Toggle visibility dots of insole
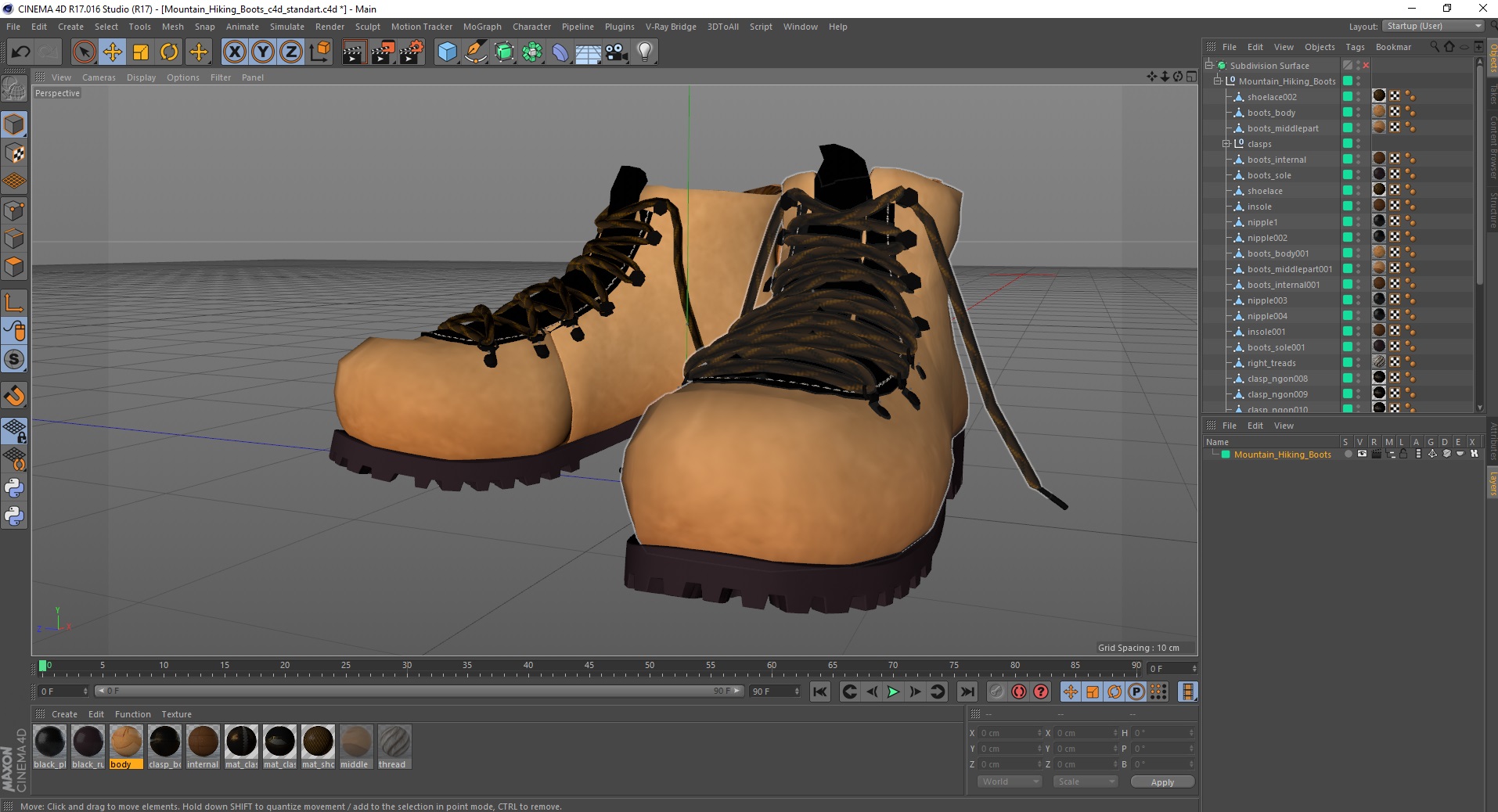Screen dimensions: 1498x812 coord(1359,207)
